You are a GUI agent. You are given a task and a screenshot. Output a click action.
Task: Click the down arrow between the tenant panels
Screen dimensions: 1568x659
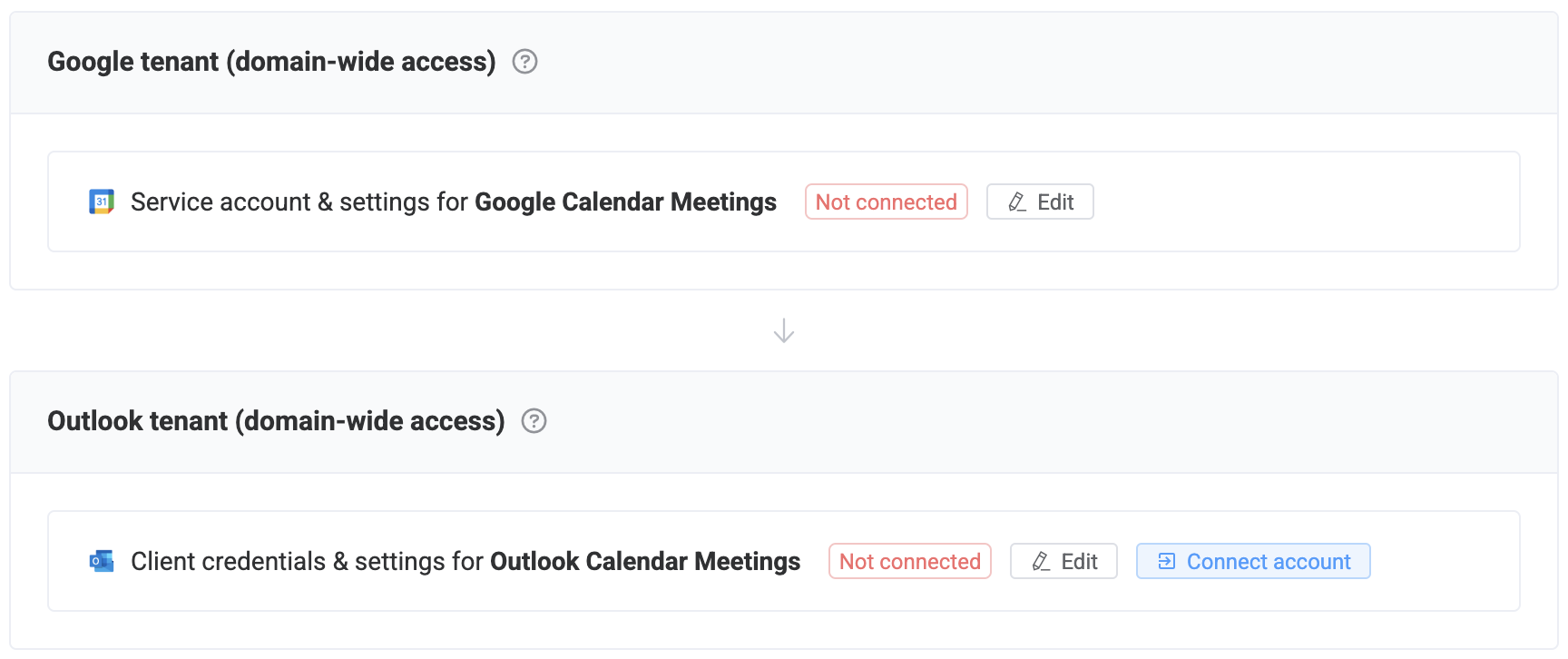coord(784,330)
